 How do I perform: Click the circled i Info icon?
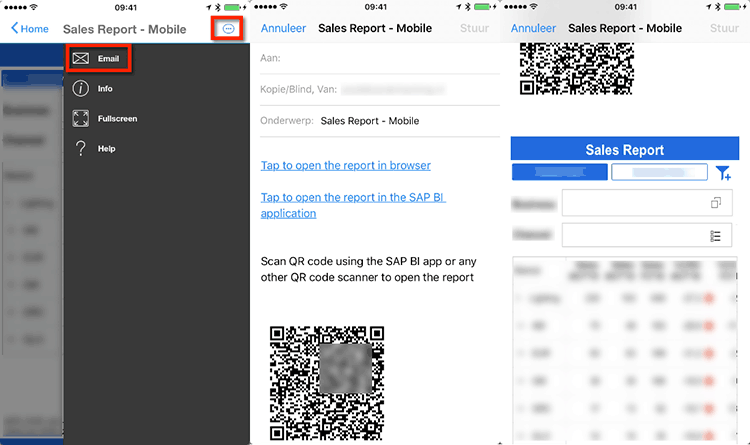80,89
